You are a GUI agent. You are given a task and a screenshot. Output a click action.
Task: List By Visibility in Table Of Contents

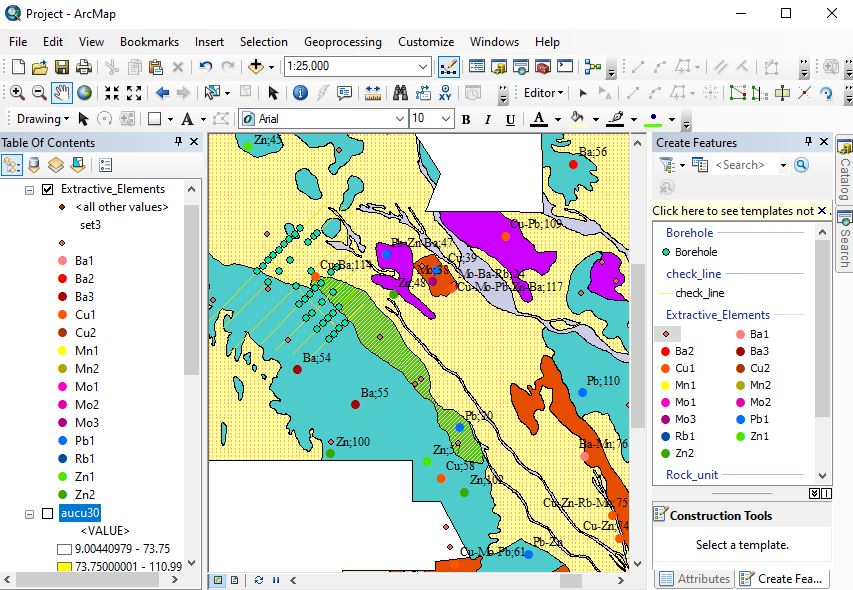click(55, 165)
